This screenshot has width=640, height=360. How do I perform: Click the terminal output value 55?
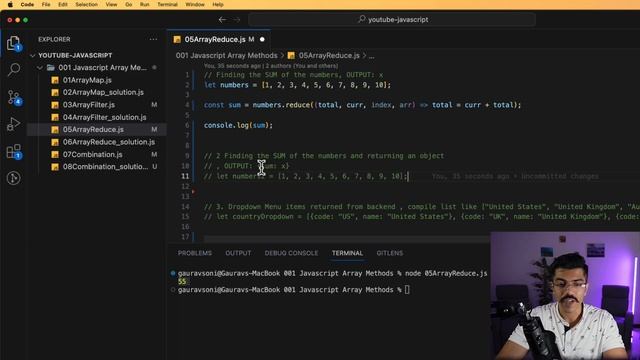pos(182,282)
